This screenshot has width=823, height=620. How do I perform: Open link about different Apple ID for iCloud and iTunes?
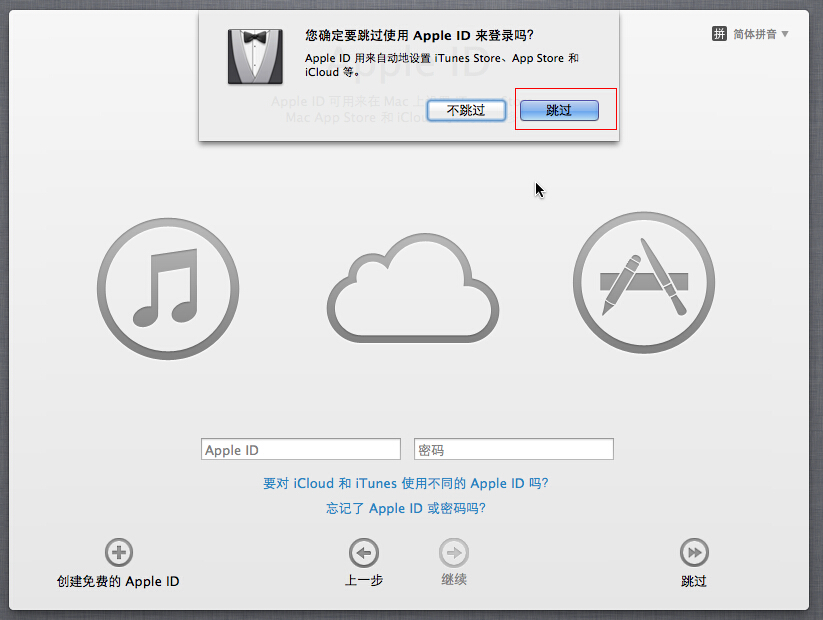coord(406,483)
